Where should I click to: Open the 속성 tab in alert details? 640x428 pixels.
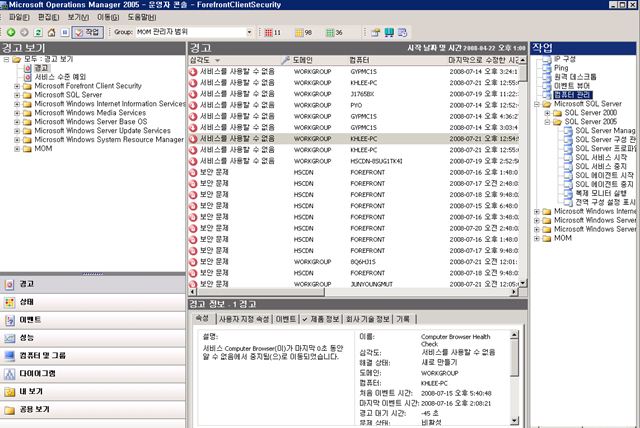[x=202, y=319]
